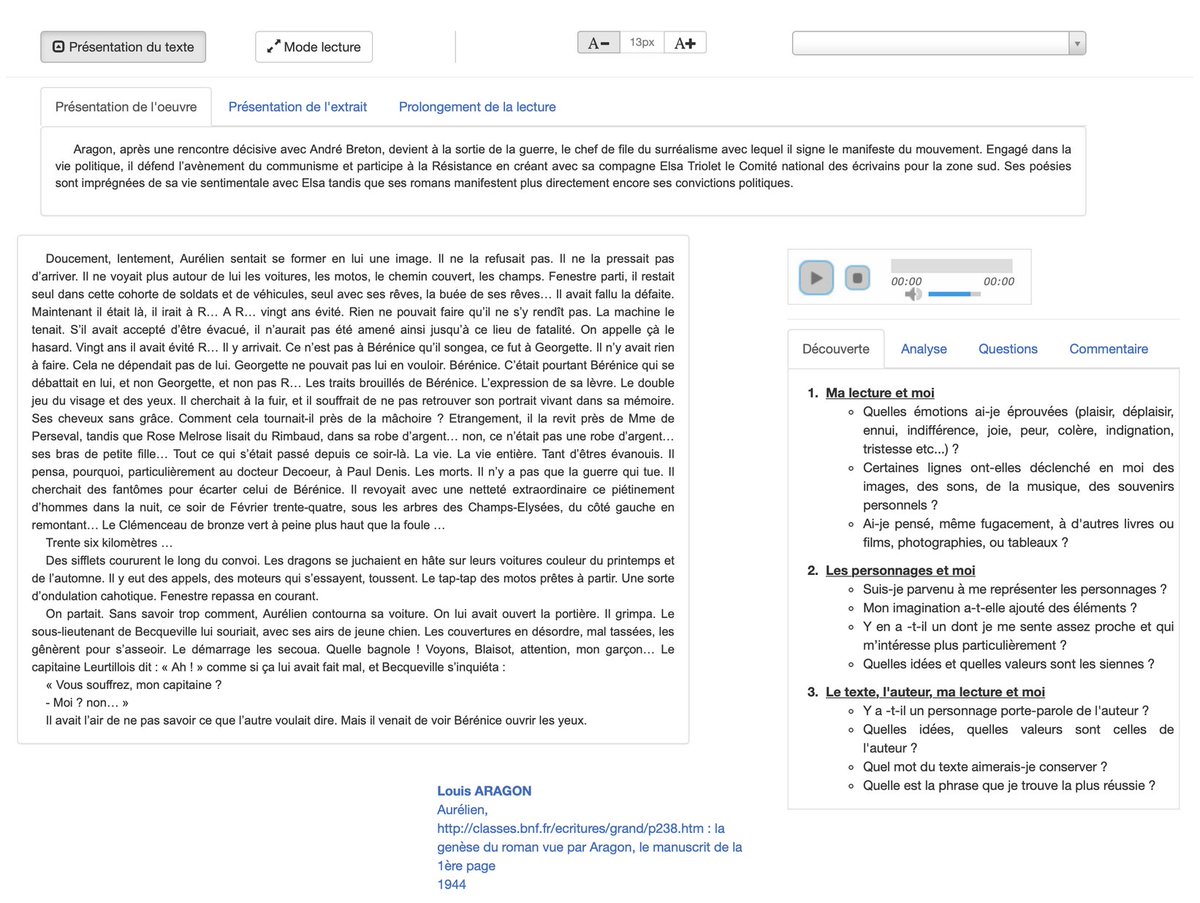Select the Présentation de l'oeuvre tab
This screenshot has width=1200, height=903.
[126, 107]
